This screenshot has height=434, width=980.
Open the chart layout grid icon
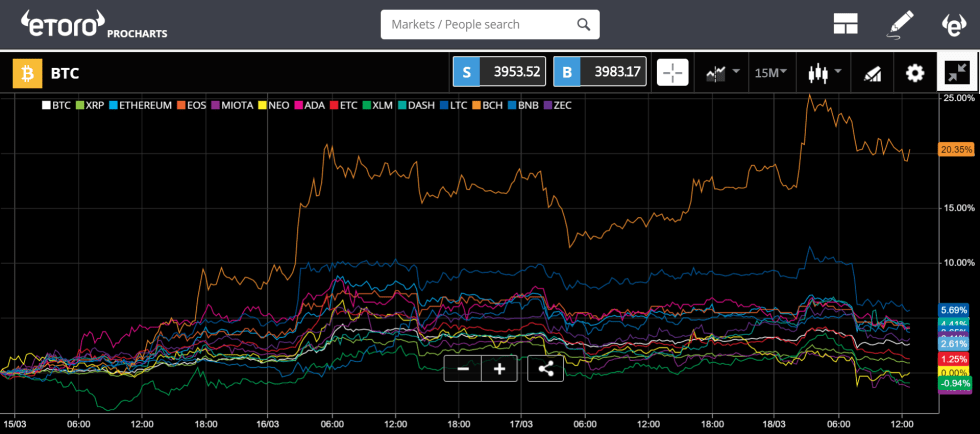point(846,24)
